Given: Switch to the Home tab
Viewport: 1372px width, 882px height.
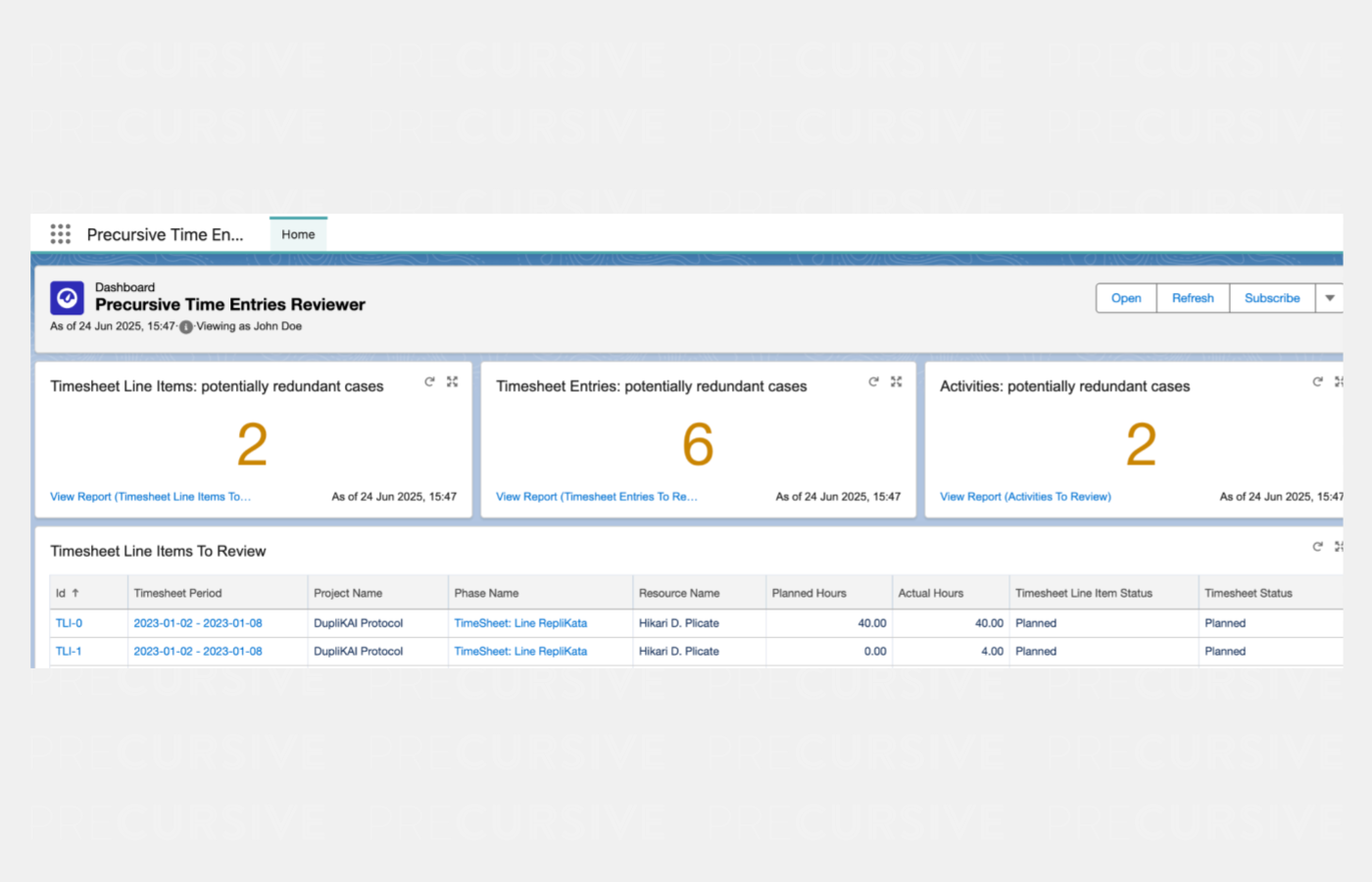Looking at the screenshot, I should [x=298, y=235].
